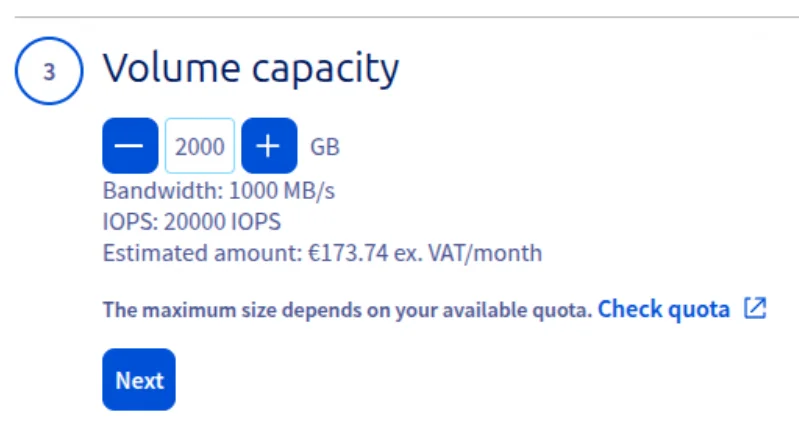Screen dimensions: 799x428
Task: Focus the capacity field showing 2000
Action: (x=200, y=146)
